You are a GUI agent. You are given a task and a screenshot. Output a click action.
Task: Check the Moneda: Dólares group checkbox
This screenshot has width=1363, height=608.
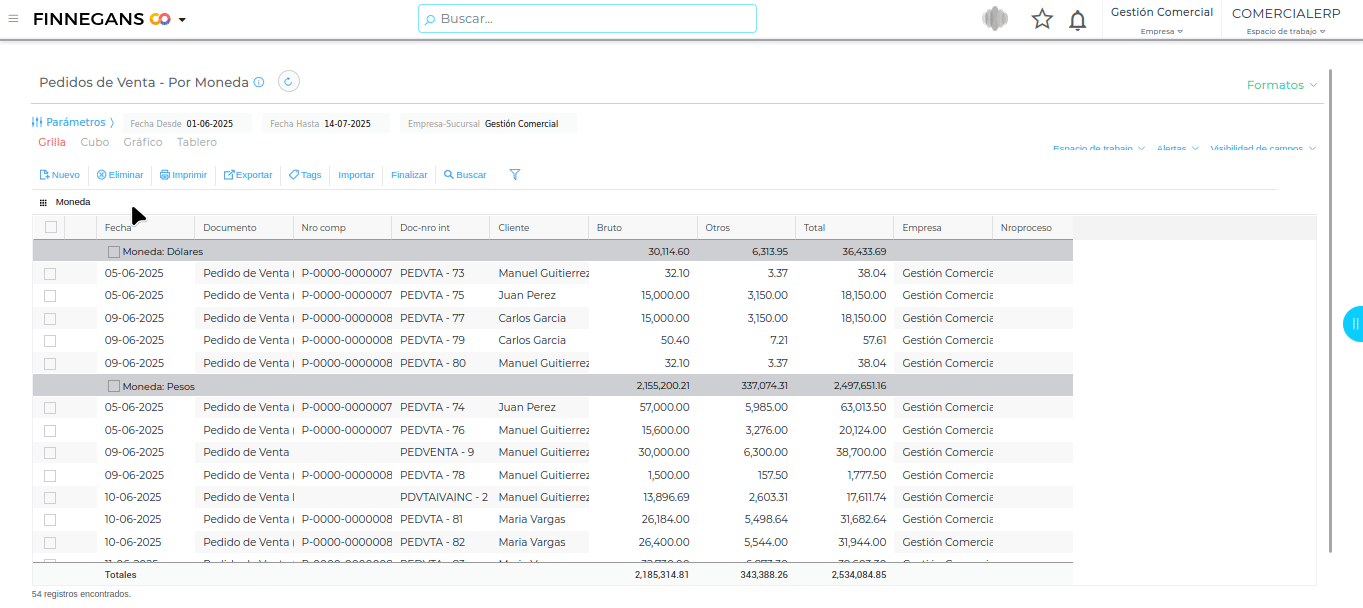[x=114, y=252]
